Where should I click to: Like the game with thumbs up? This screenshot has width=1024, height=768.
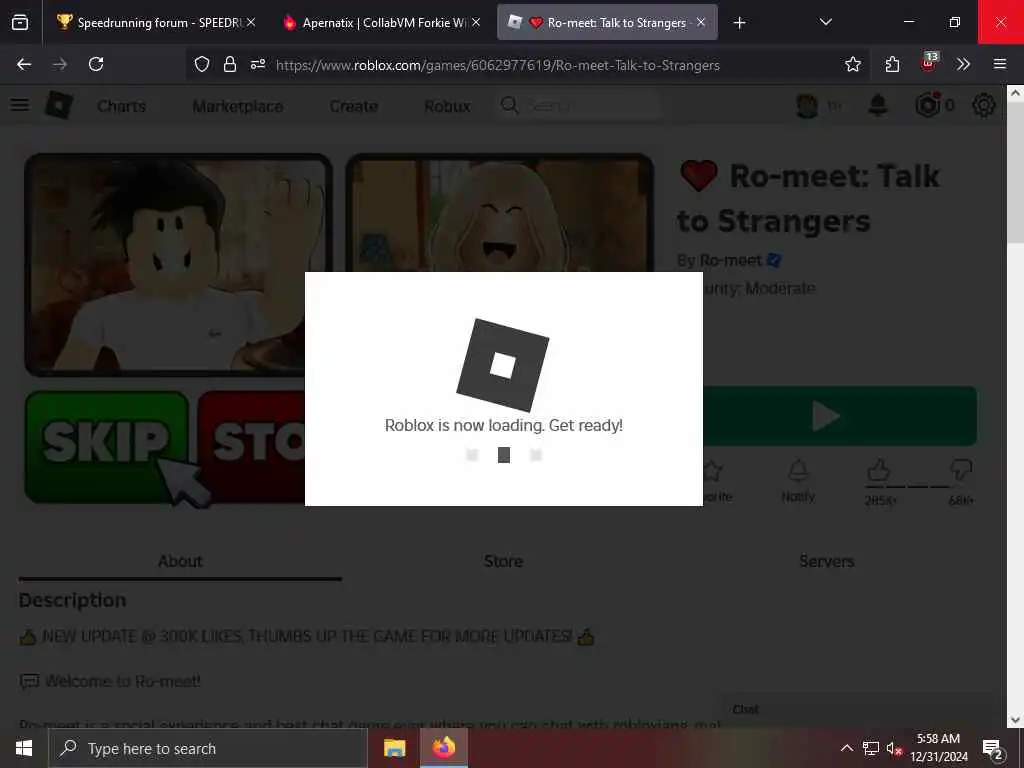pos(880,470)
